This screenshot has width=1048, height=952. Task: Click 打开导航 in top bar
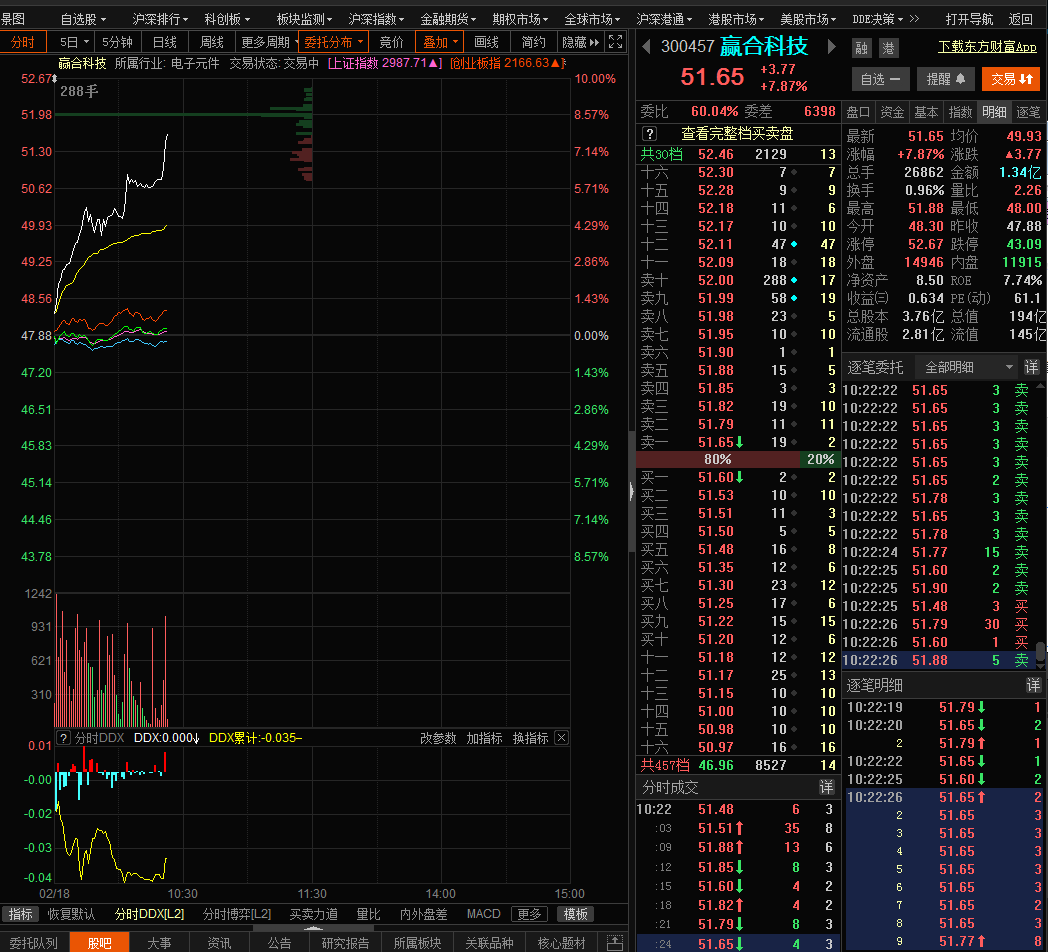[969, 19]
